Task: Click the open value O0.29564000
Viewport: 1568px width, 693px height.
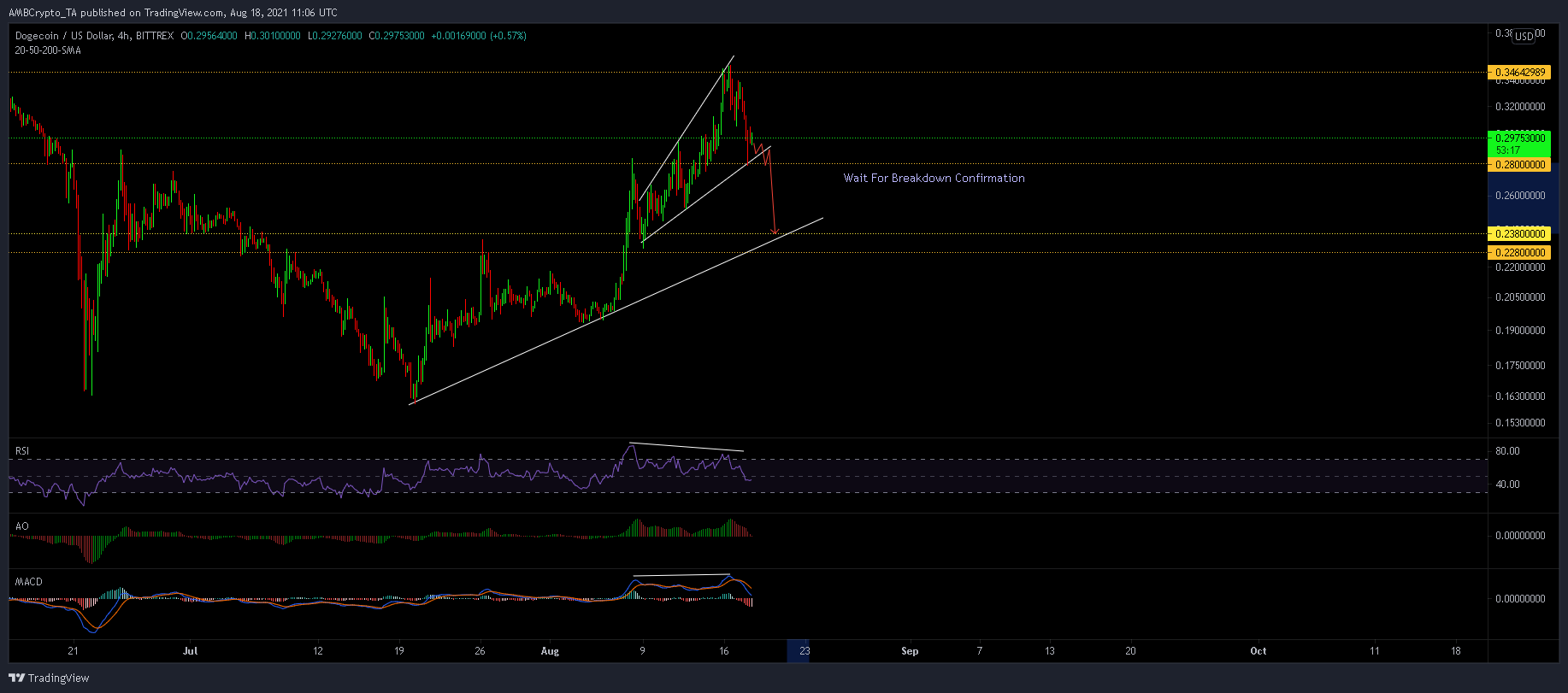Action: [209, 36]
